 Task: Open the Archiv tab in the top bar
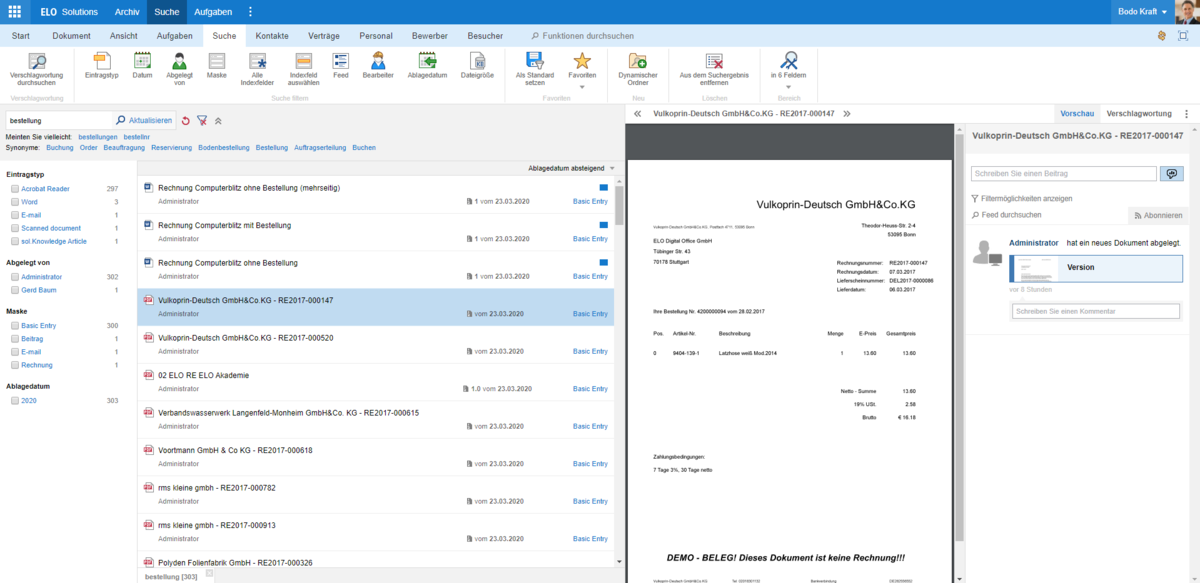127,12
